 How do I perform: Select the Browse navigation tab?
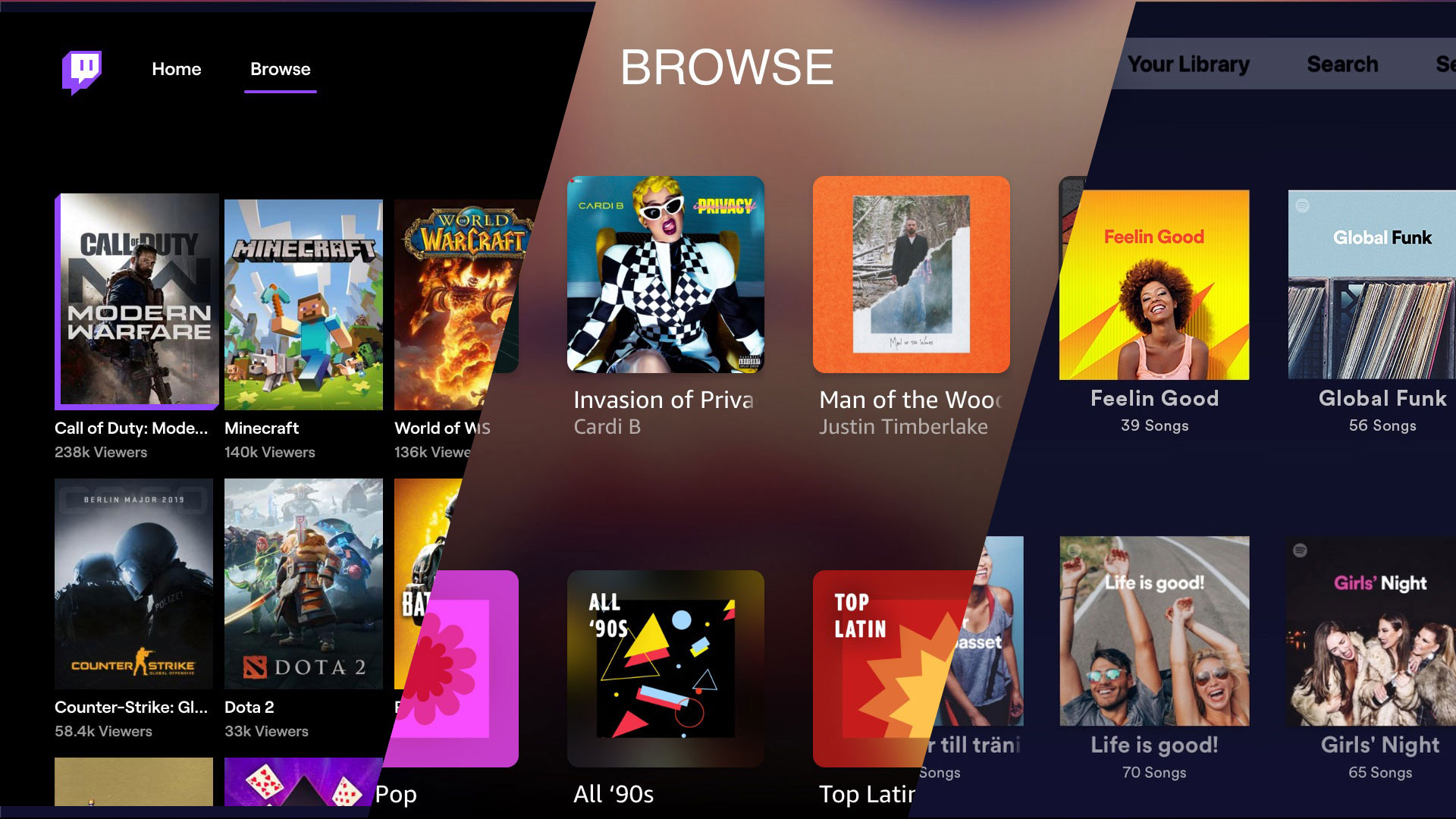click(x=278, y=69)
